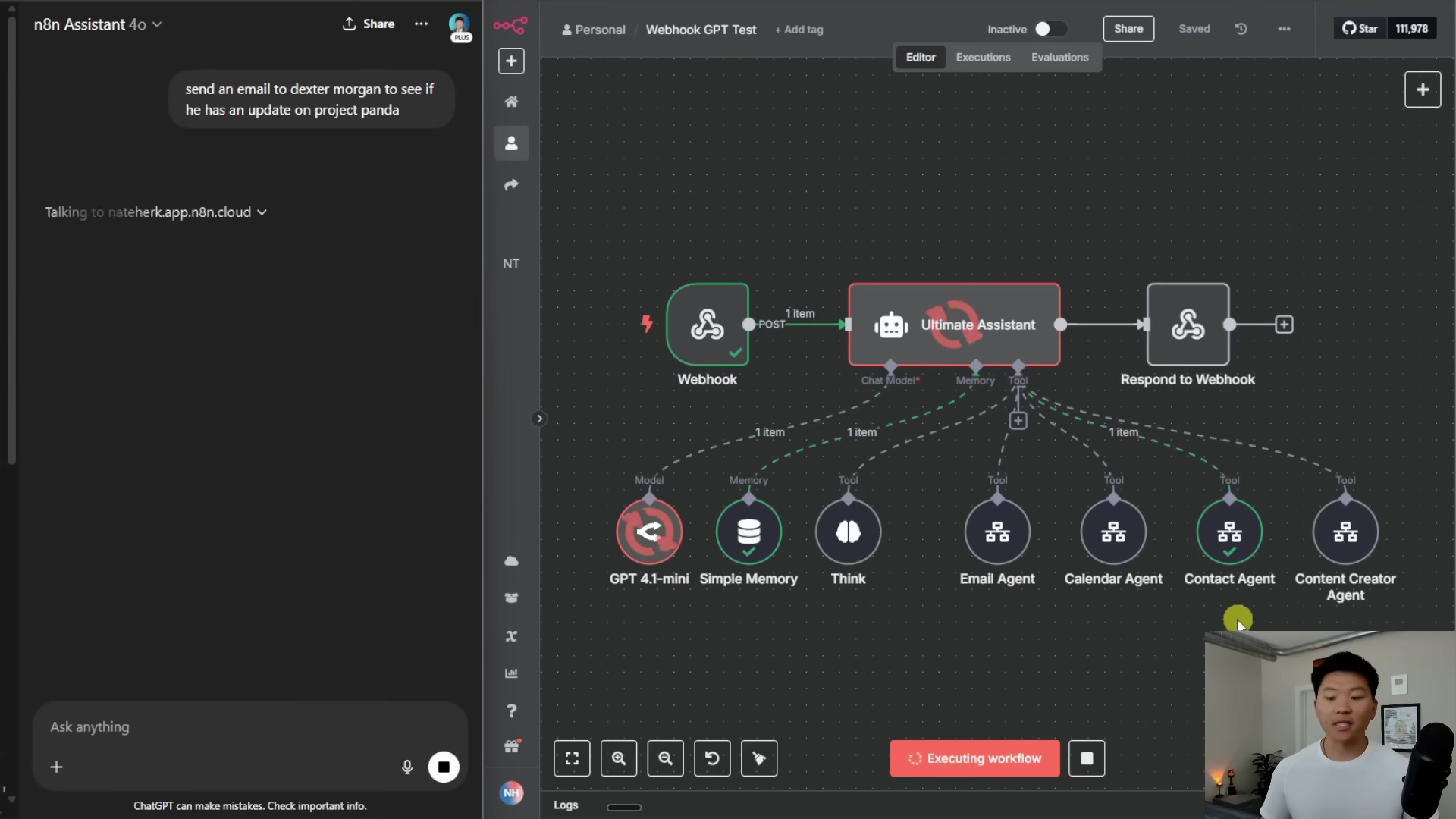Zoom in on the workflow canvas
This screenshot has height=819, width=1456.
tap(619, 758)
